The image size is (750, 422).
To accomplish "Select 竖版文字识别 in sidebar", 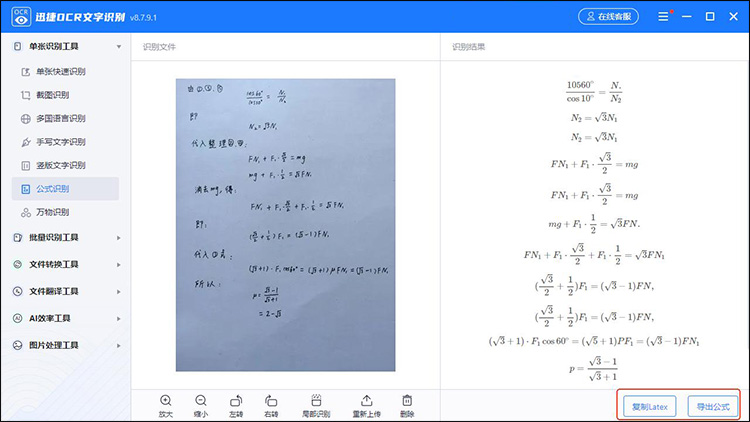I will [66, 165].
